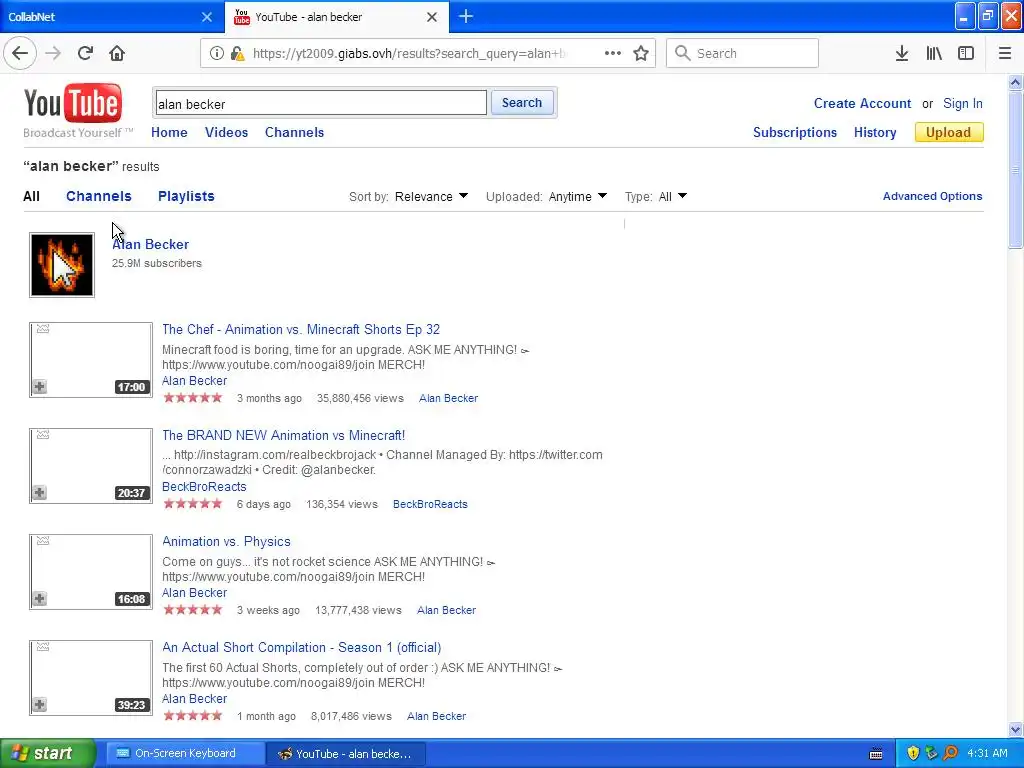Open the Channels navigation link in header
This screenshot has height=768, width=1024.
(x=295, y=133)
